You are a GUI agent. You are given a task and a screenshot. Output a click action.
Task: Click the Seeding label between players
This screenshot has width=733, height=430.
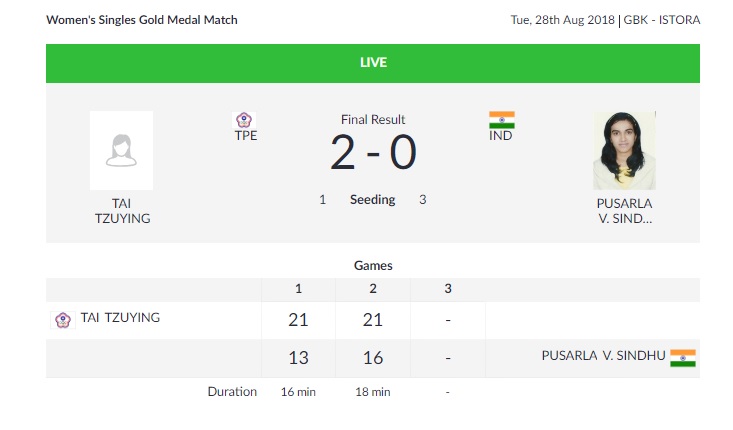tap(373, 200)
